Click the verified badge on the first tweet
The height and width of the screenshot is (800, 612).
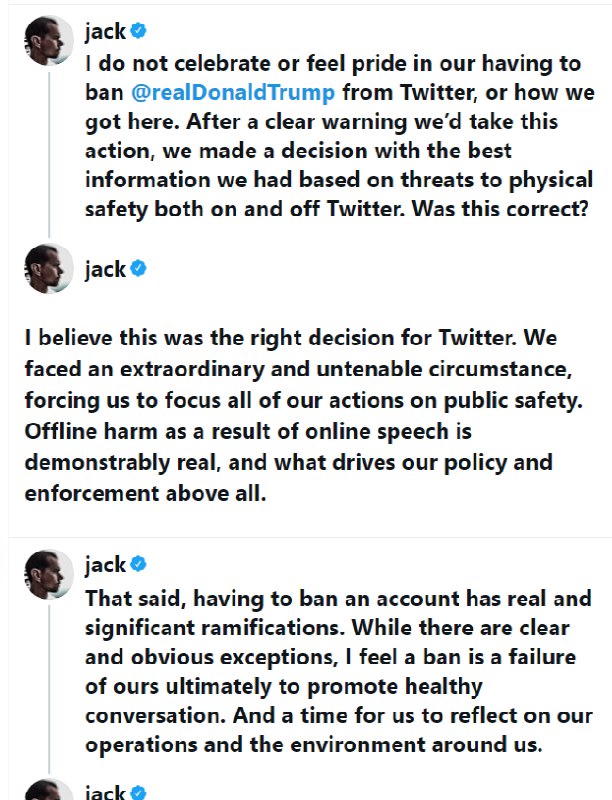coord(139,31)
